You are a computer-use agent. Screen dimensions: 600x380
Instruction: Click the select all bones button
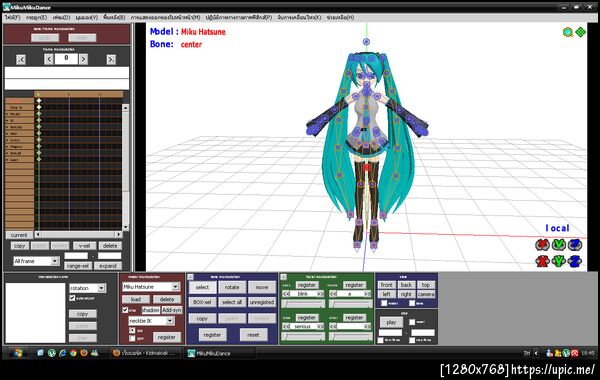232,302
